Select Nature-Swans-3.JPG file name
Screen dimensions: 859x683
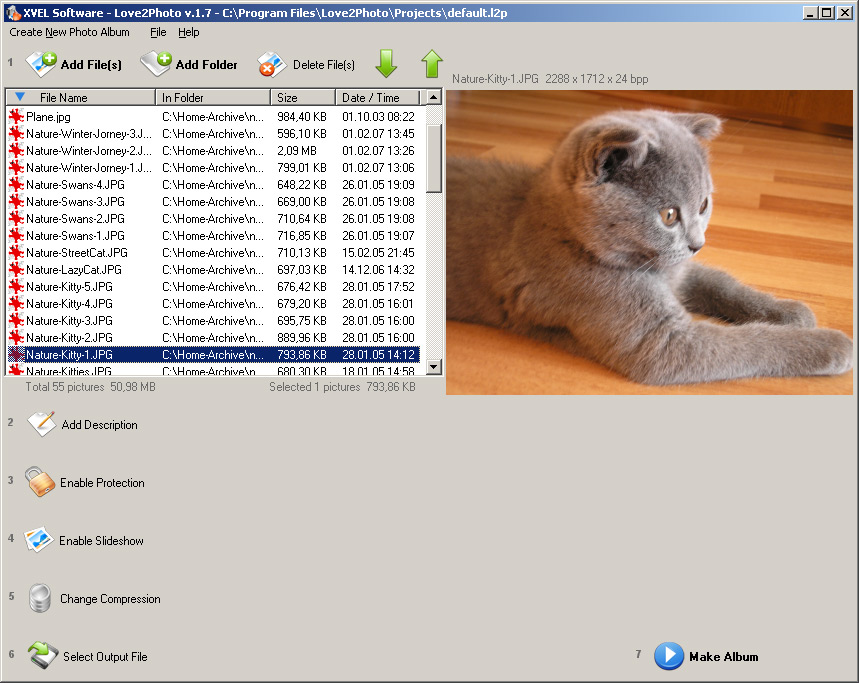[x=76, y=202]
